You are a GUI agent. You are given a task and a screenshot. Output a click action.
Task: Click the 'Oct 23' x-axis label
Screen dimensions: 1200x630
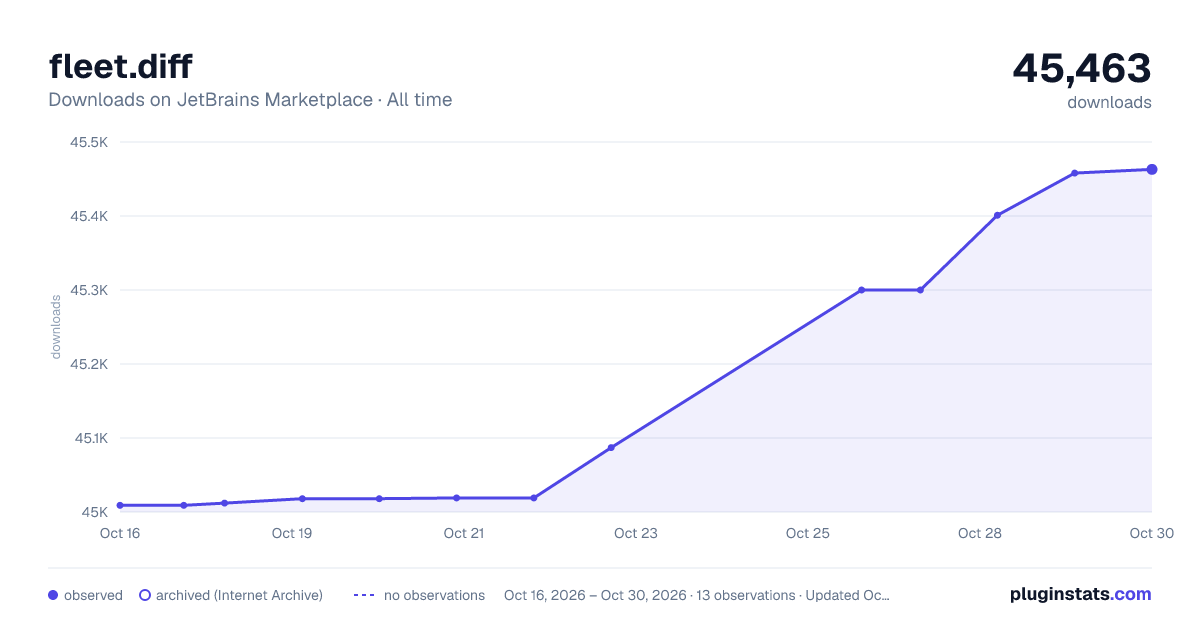pos(636,533)
